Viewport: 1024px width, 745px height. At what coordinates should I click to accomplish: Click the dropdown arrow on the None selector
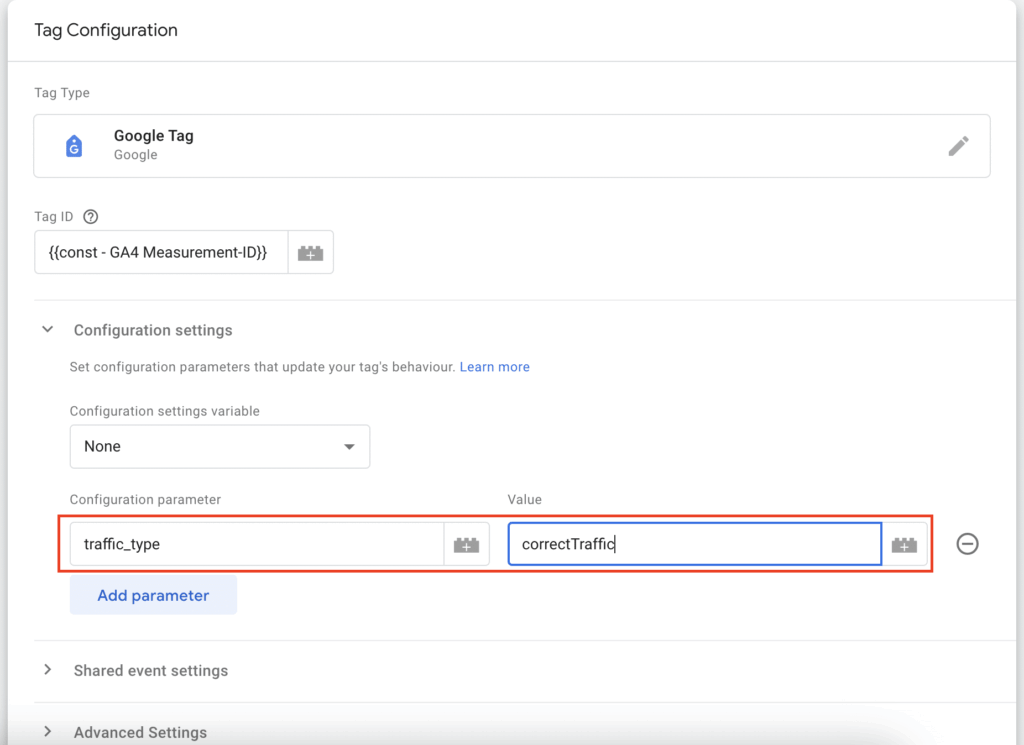click(x=351, y=447)
